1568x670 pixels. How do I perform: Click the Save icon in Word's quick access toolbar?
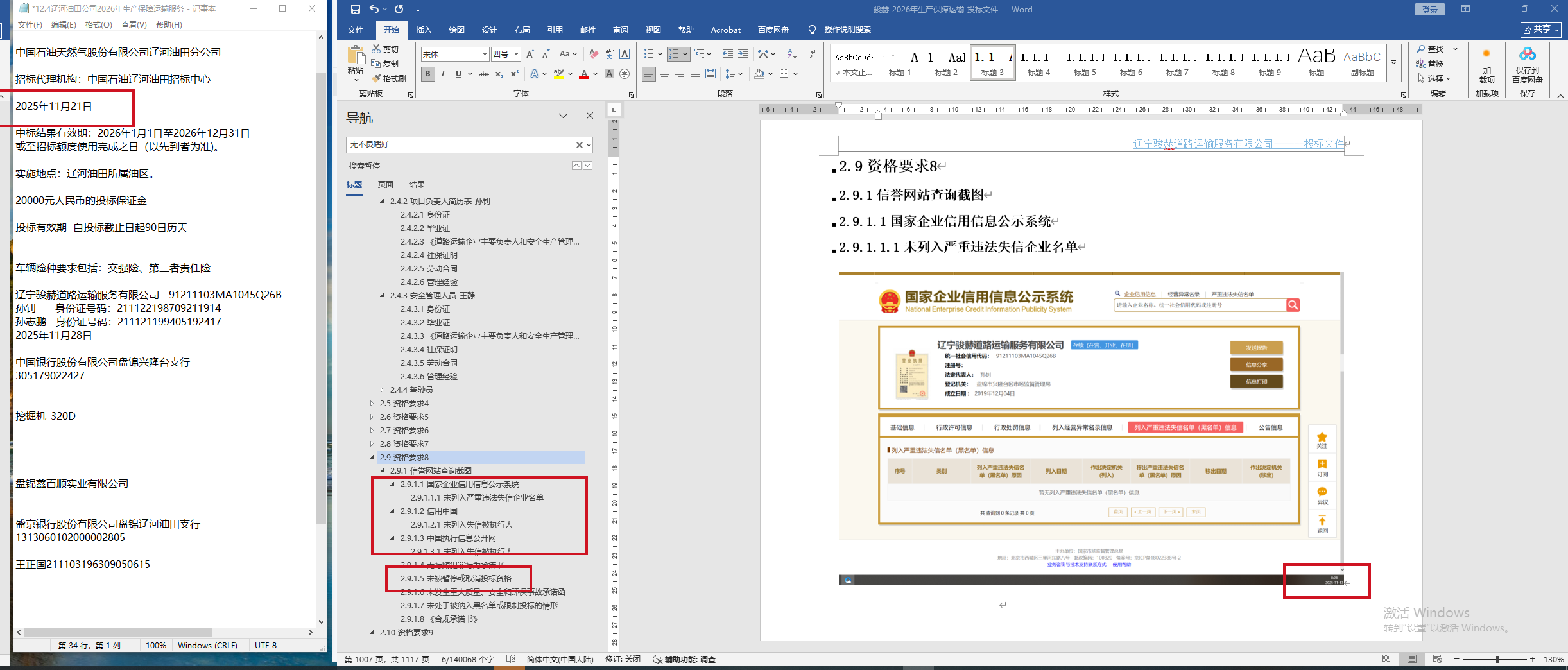pyautogui.click(x=356, y=10)
